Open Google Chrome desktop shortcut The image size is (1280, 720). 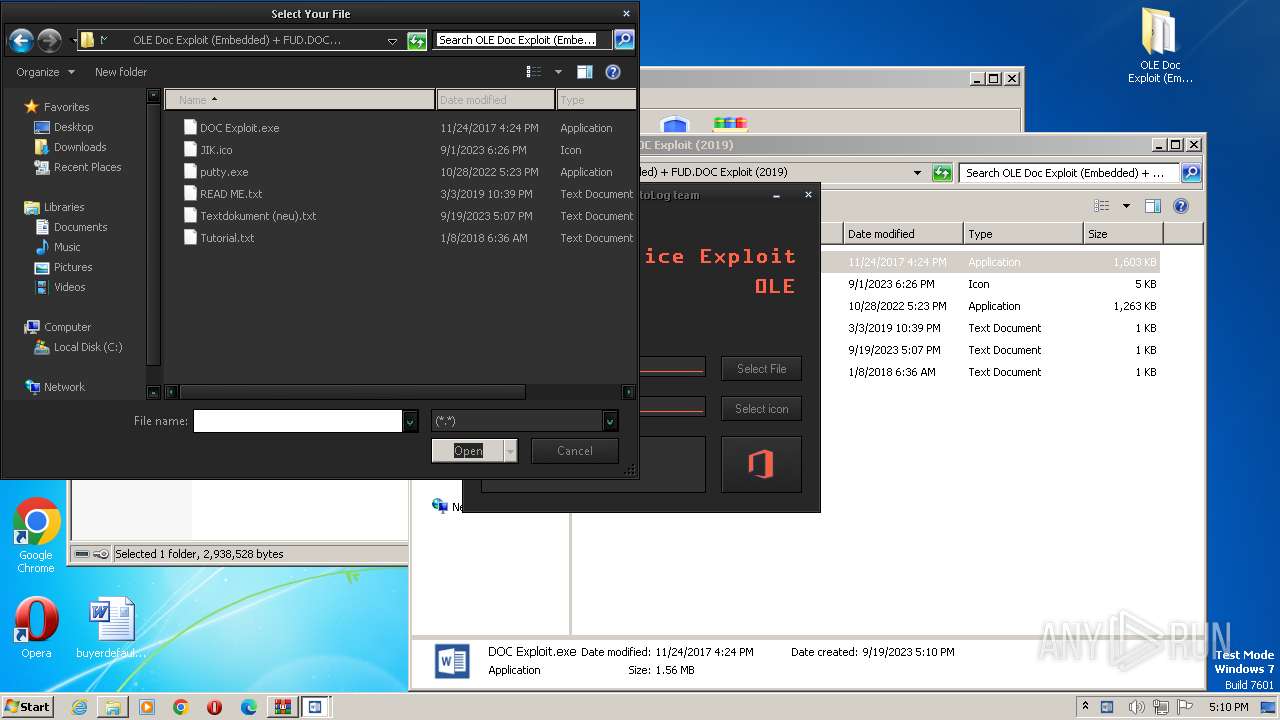coord(36,536)
